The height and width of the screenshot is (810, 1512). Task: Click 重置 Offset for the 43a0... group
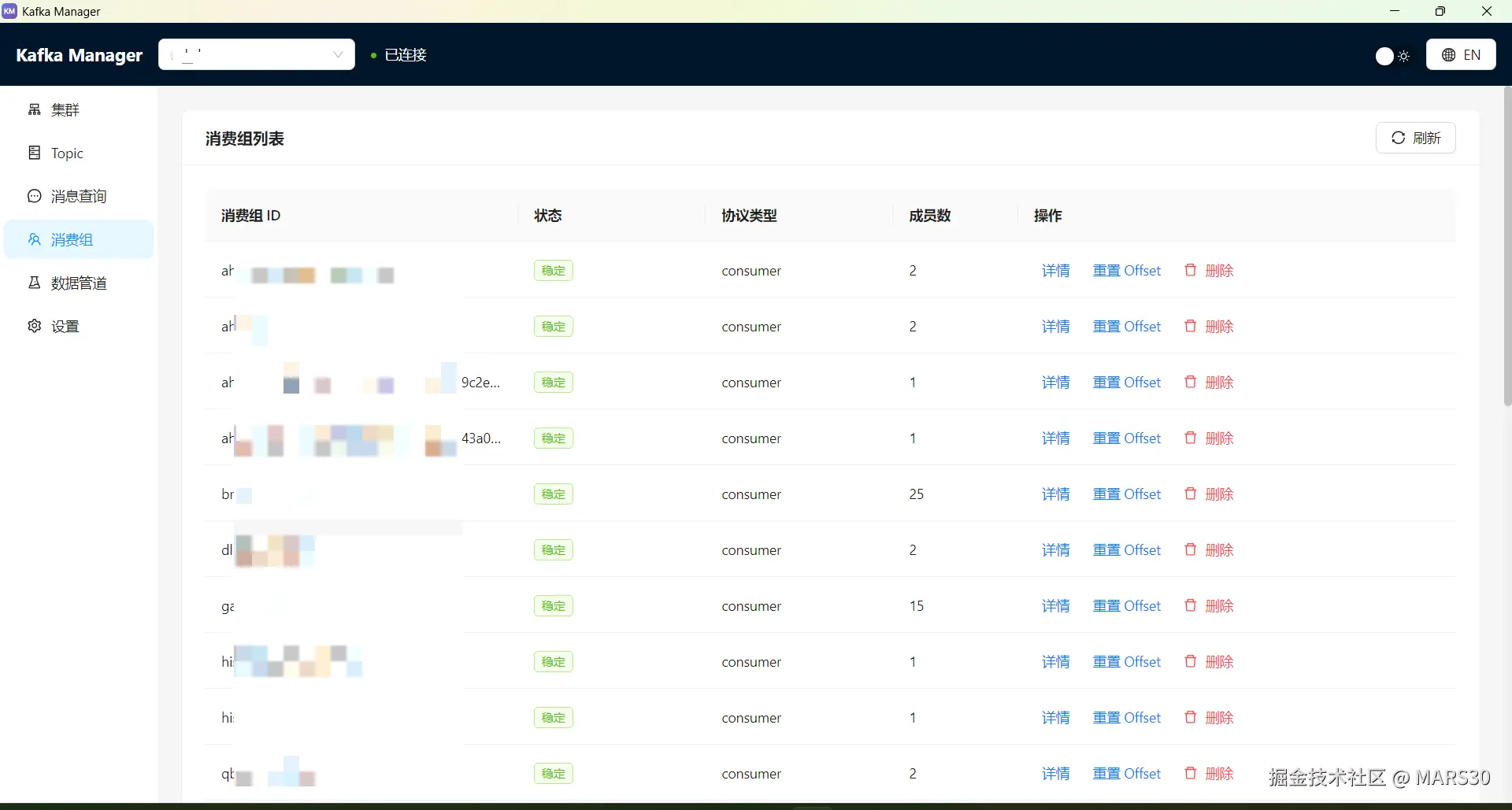pos(1127,438)
